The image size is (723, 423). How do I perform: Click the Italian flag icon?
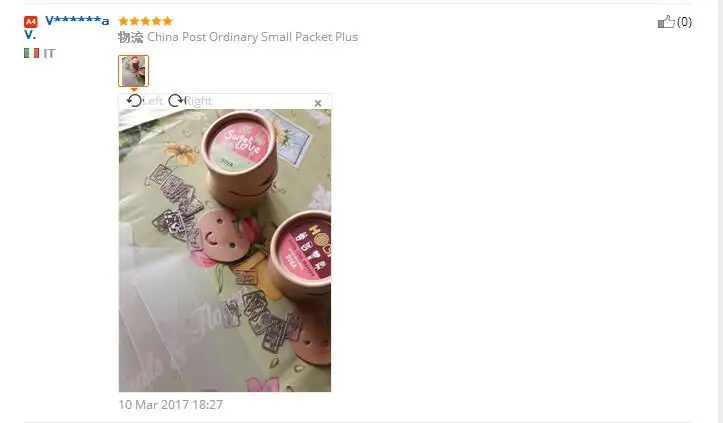coord(31,53)
